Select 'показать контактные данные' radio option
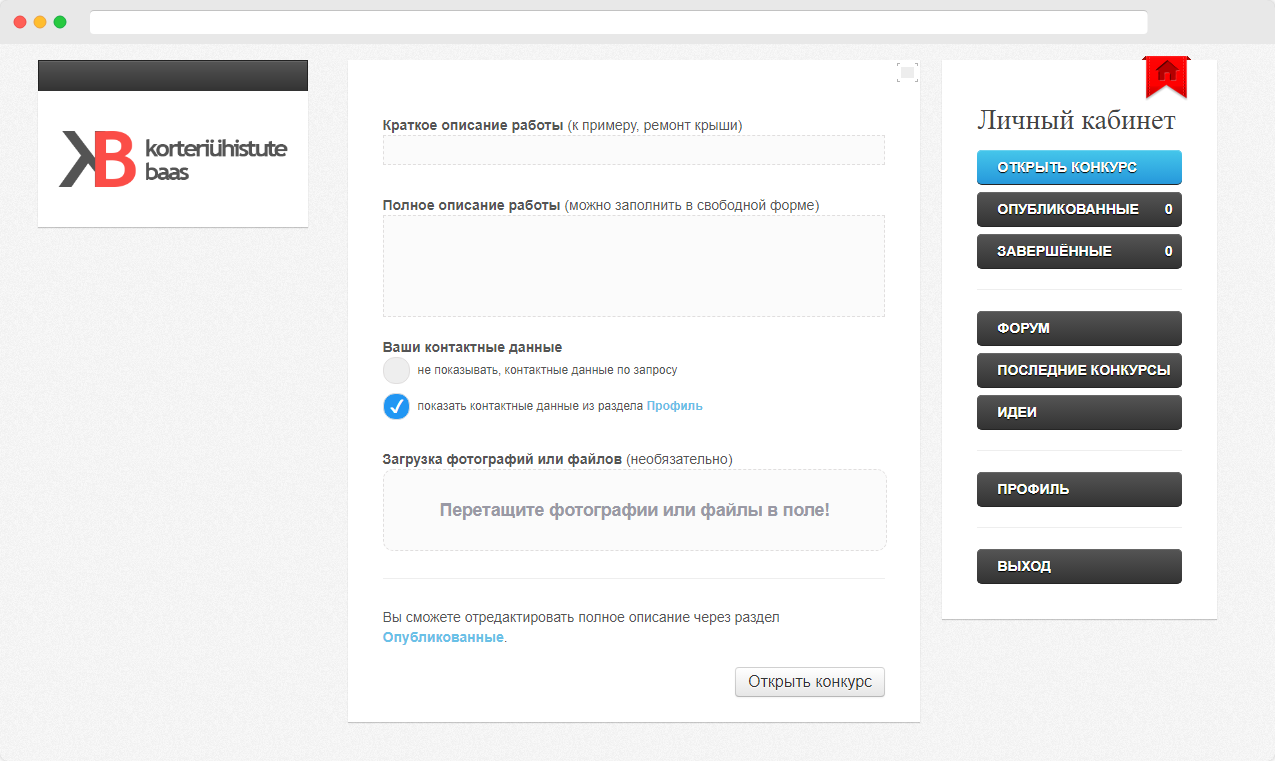 [x=397, y=406]
